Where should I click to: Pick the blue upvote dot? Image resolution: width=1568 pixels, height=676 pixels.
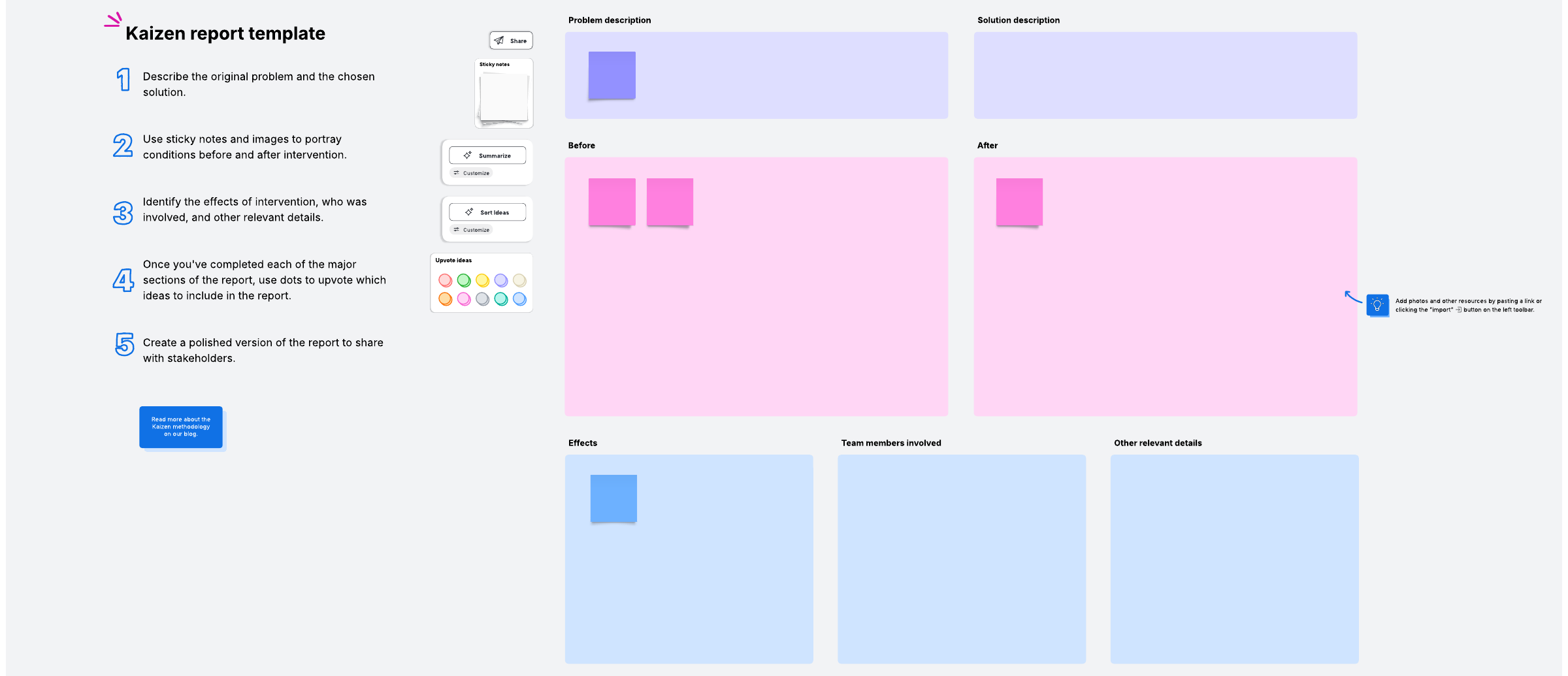point(519,299)
